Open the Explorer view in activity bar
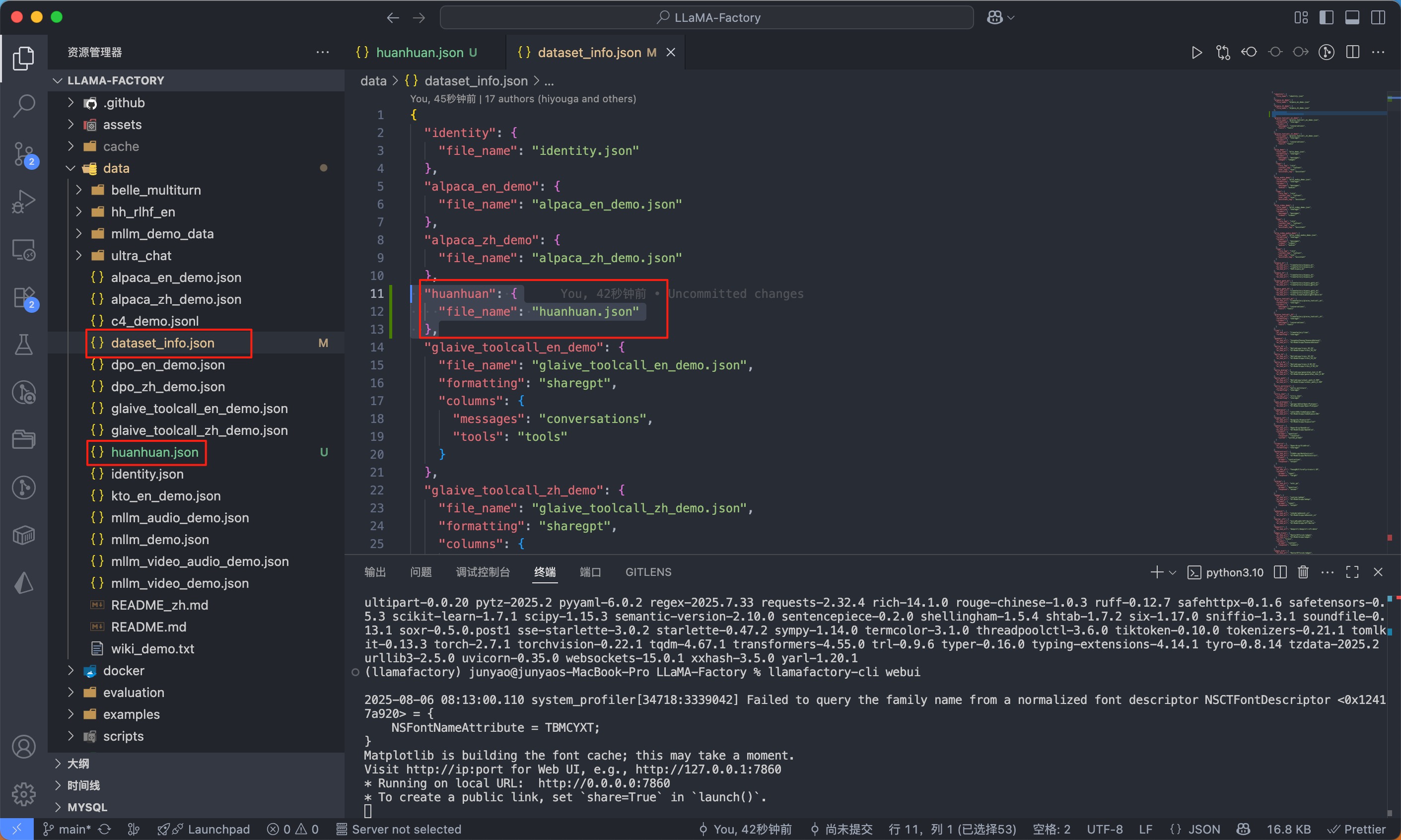 click(x=23, y=58)
